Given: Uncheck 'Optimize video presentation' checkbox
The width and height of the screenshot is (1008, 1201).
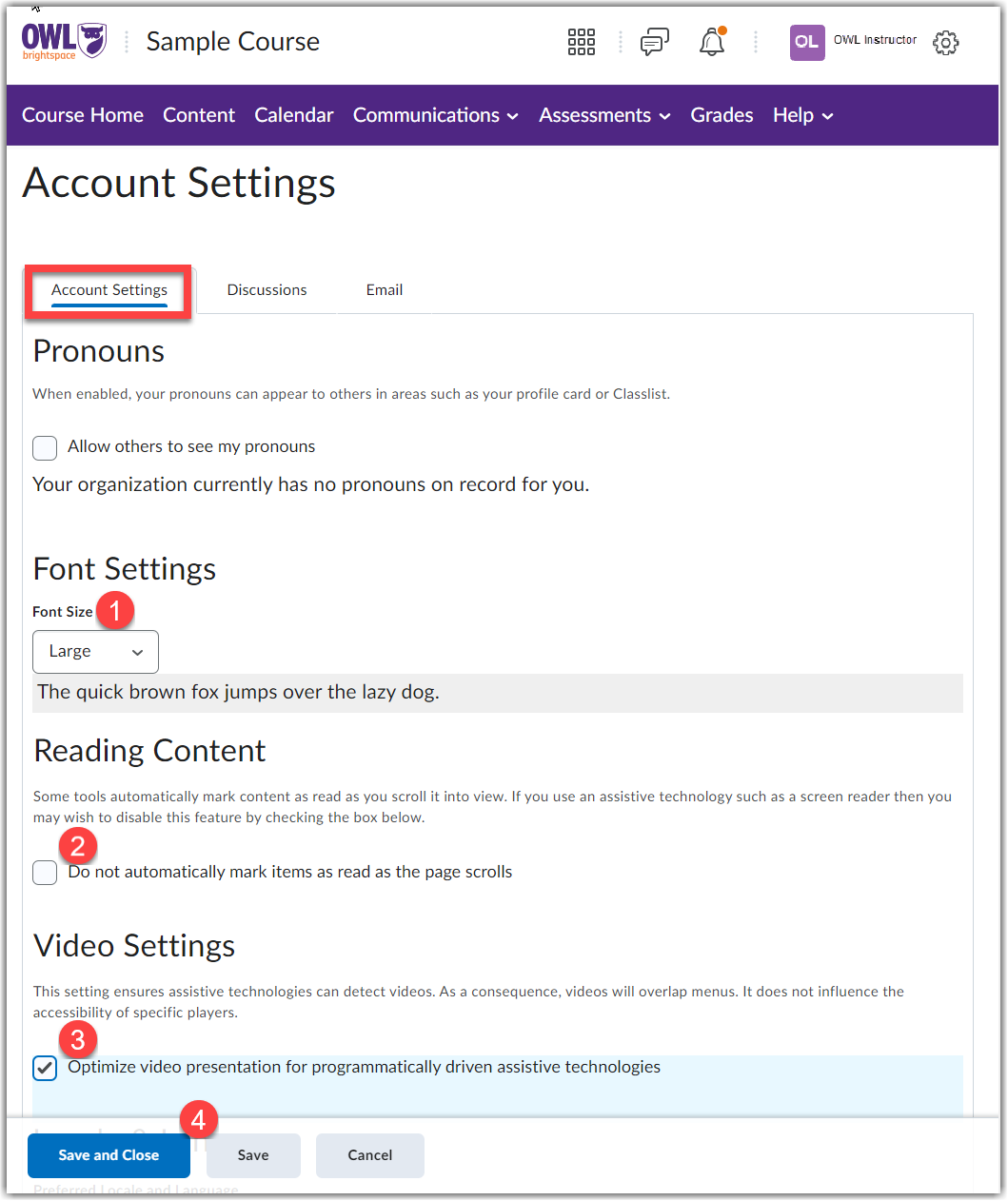Looking at the screenshot, I should (x=45, y=1068).
